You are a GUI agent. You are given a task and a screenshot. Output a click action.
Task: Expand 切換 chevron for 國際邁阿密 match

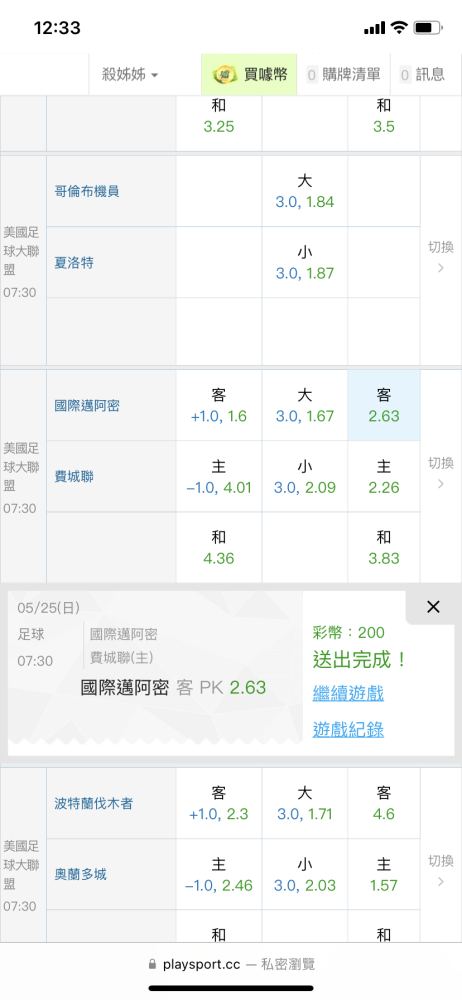tap(440, 473)
